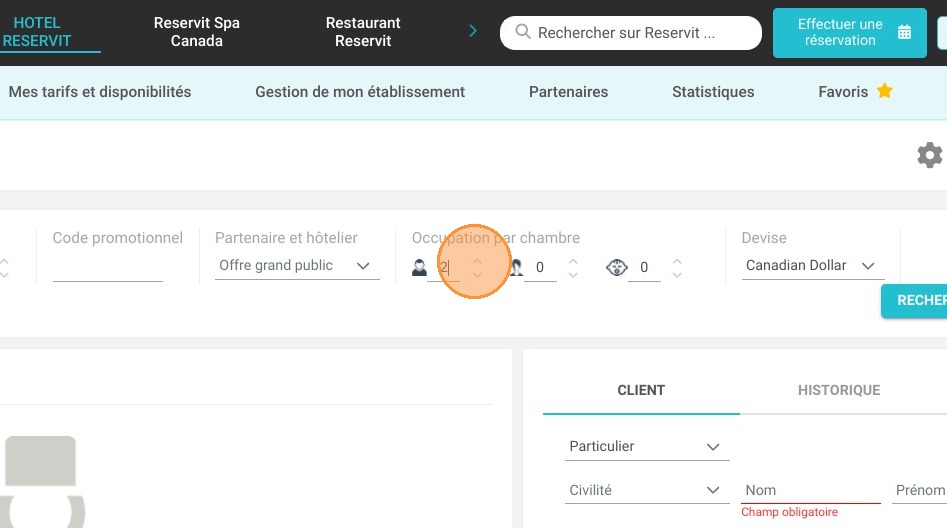The width and height of the screenshot is (947, 528).
Task: Click the 'Partenaire et hôtelier' label
Action: 286,237
